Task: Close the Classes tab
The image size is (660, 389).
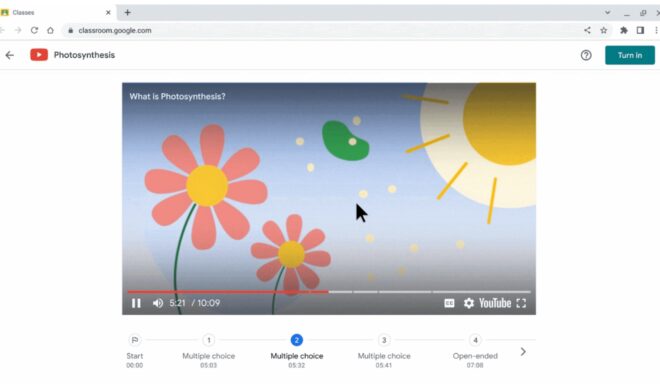Action: [x=108, y=13]
